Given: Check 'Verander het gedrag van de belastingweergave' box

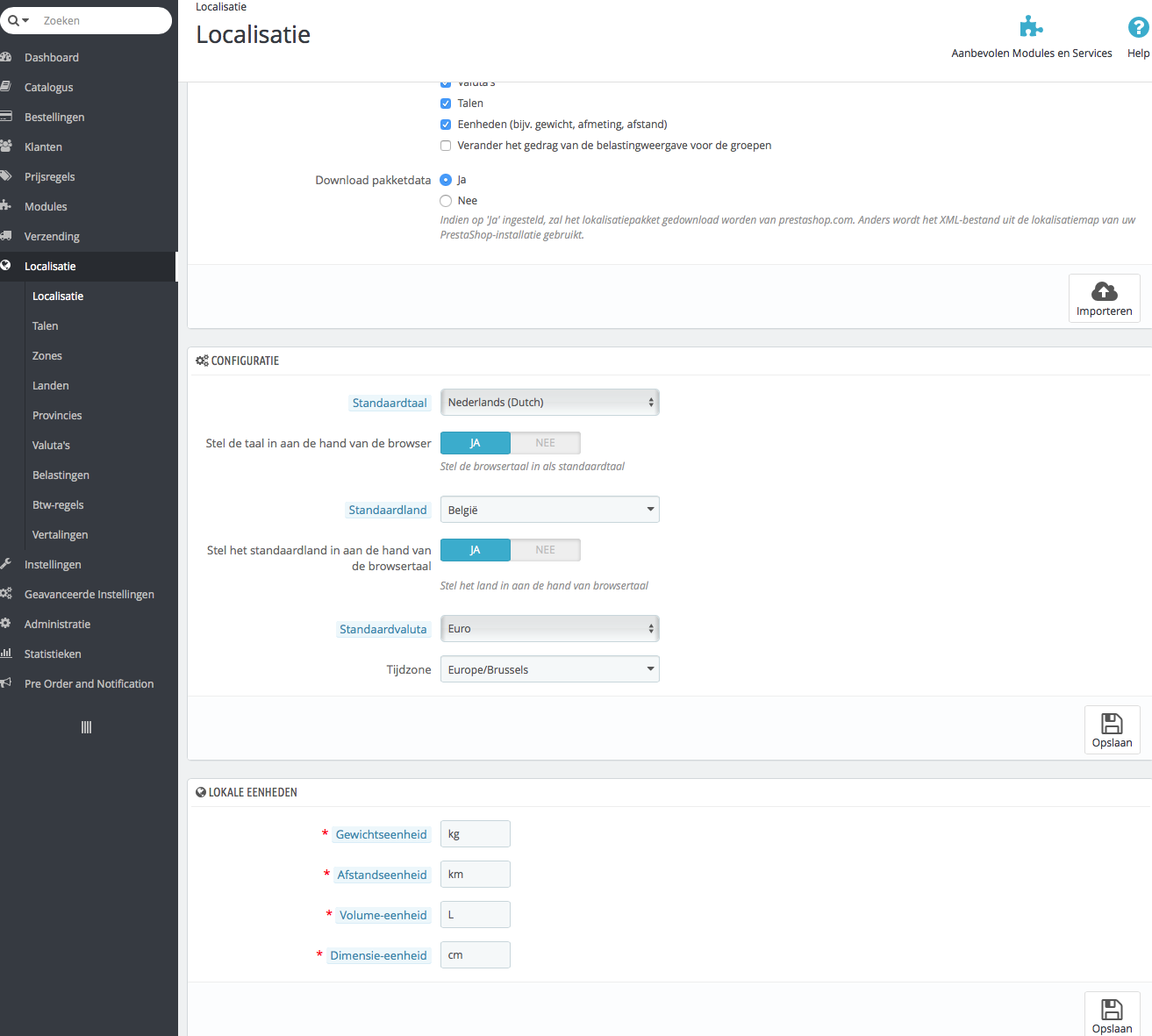Looking at the screenshot, I should pos(446,146).
